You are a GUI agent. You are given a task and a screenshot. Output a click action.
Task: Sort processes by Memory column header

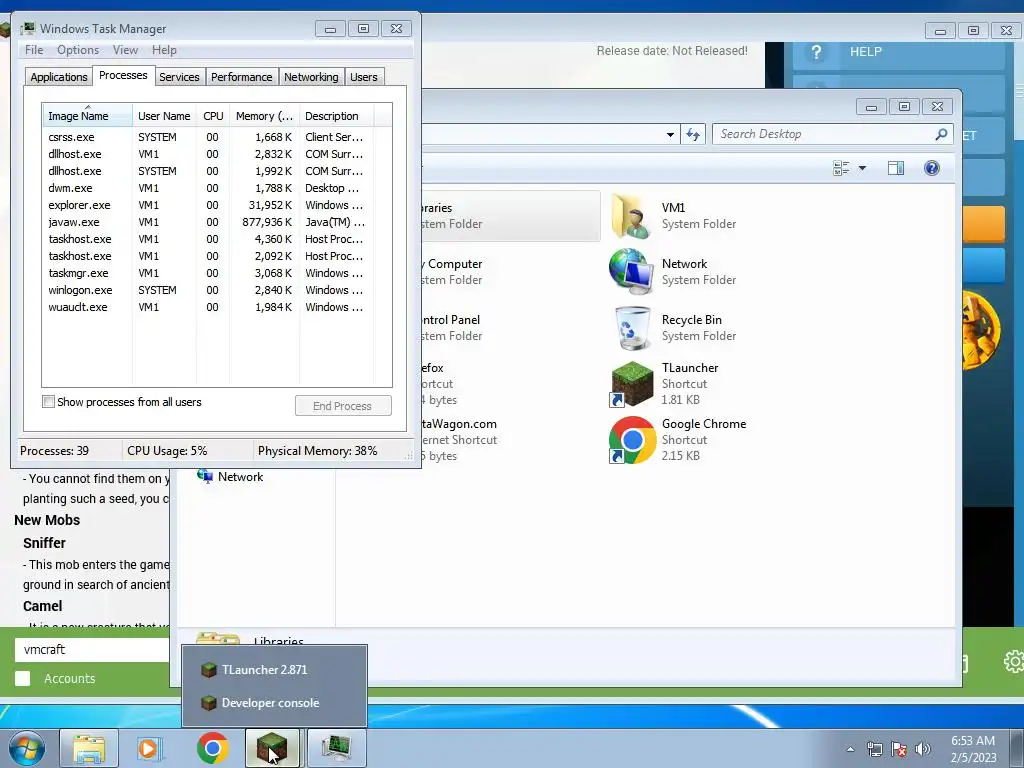pyautogui.click(x=264, y=116)
